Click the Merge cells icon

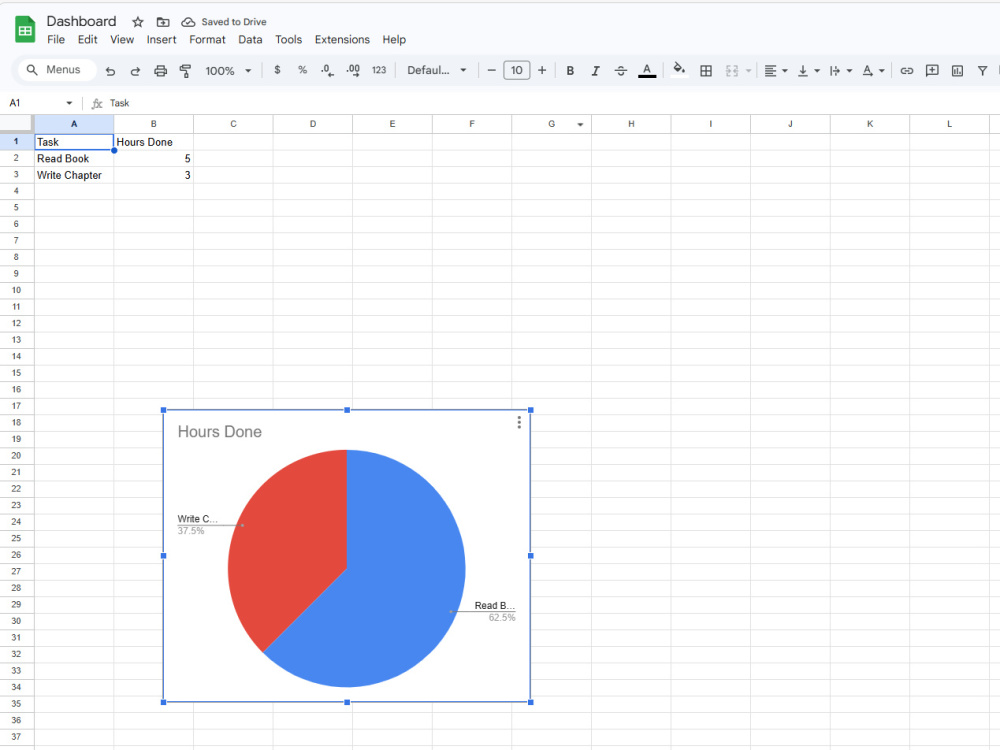[x=732, y=71]
